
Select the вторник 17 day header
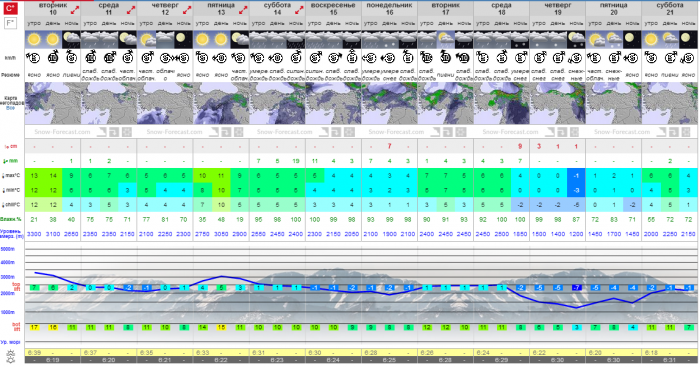point(446,9)
